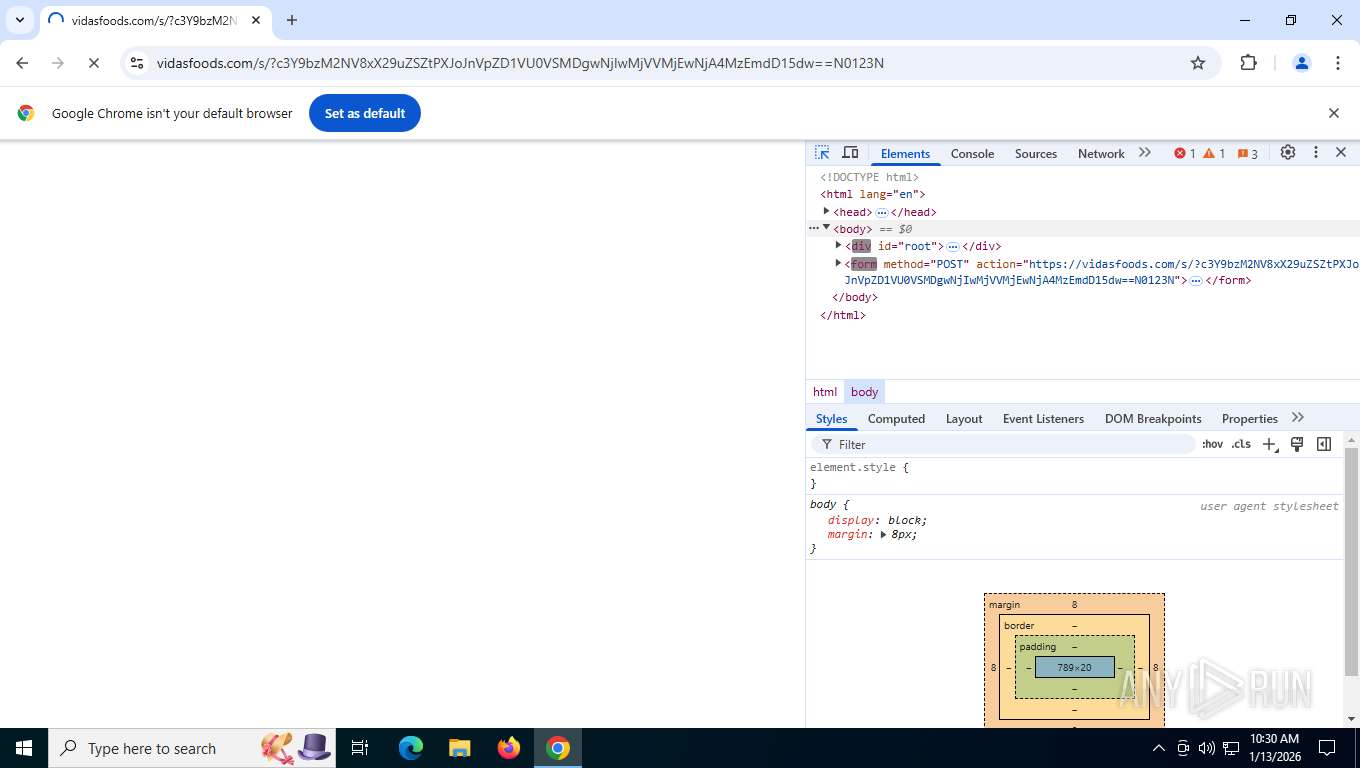
Task: Switch to the Console panel tab
Action: pyautogui.click(x=972, y=154)
